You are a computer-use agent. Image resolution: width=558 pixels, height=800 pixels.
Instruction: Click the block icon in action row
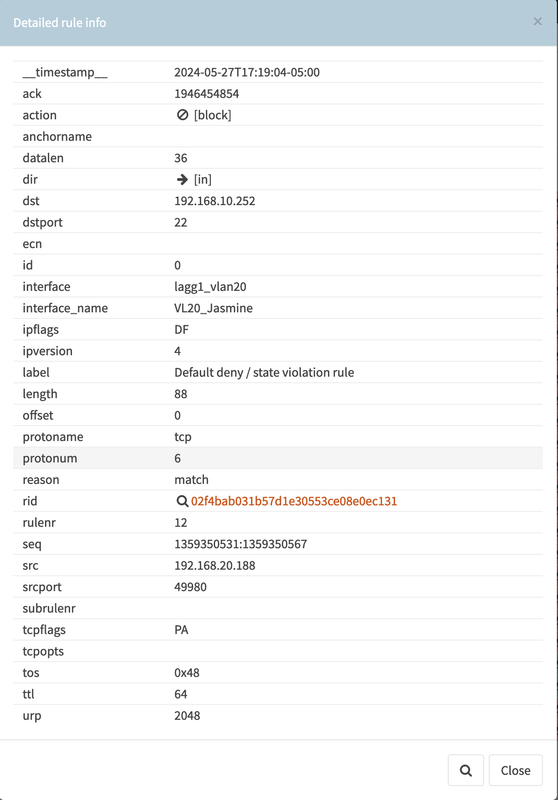click(182, 115)
